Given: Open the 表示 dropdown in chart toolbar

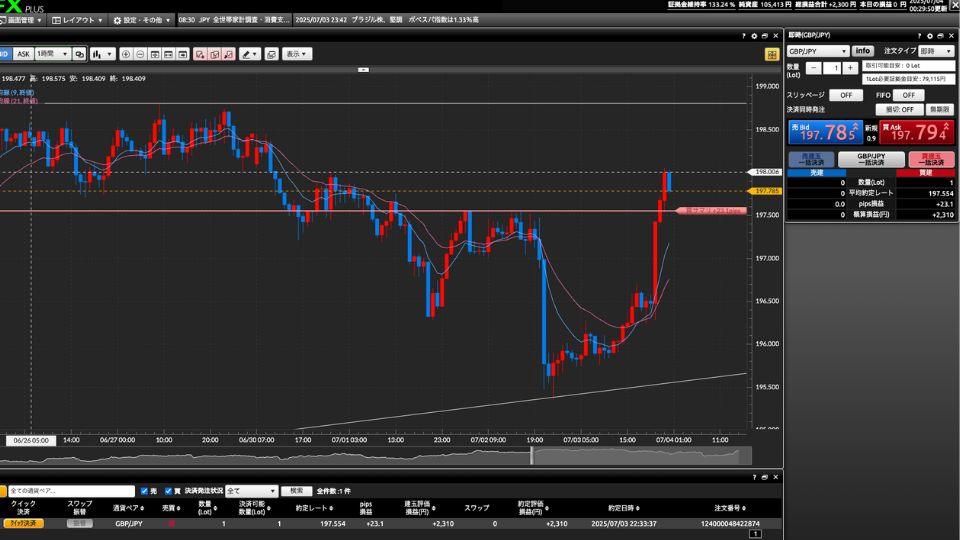Looking at the screenshot, I should 297,54.
